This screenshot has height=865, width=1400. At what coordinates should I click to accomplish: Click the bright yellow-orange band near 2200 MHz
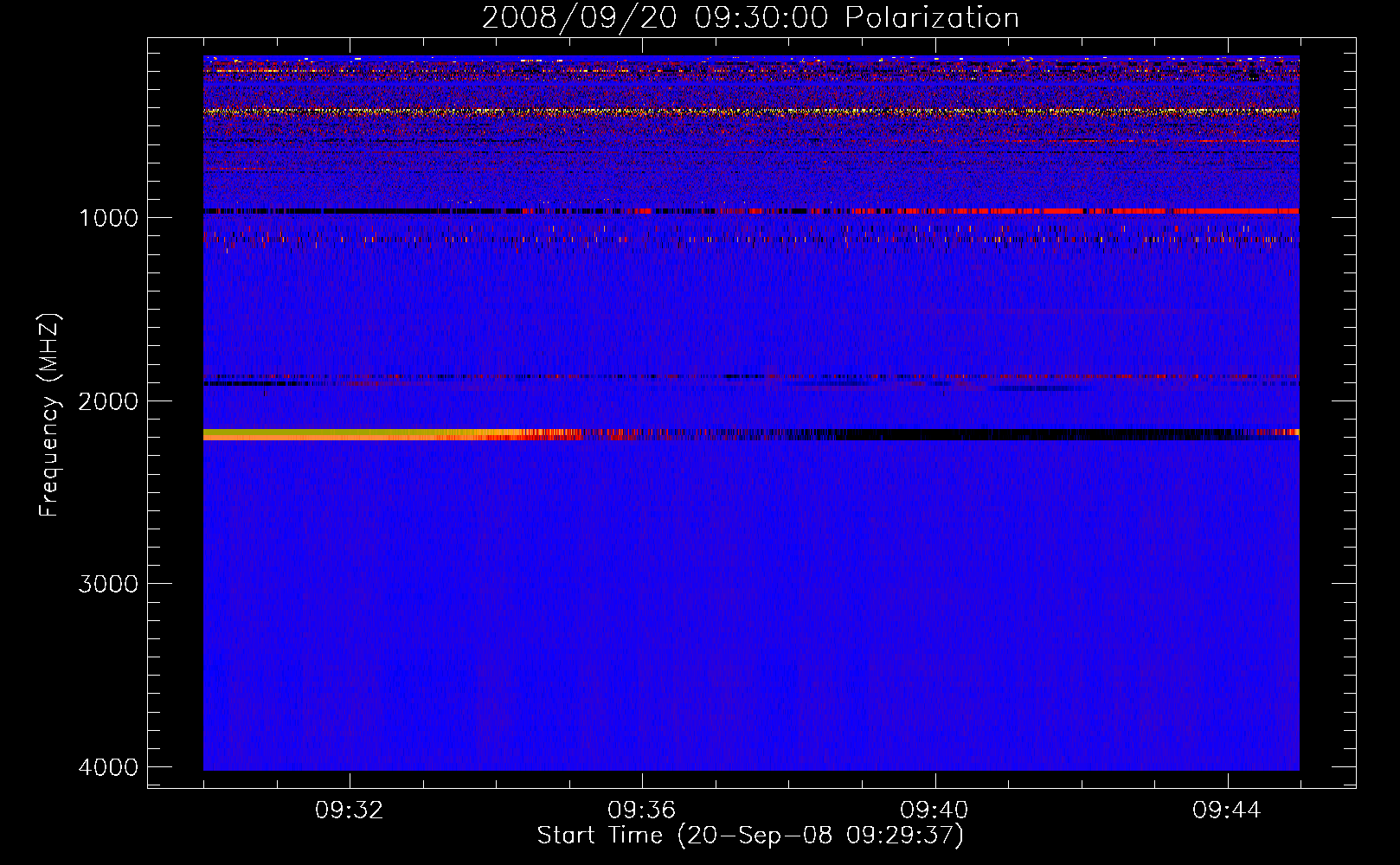[x=346, y=434]
